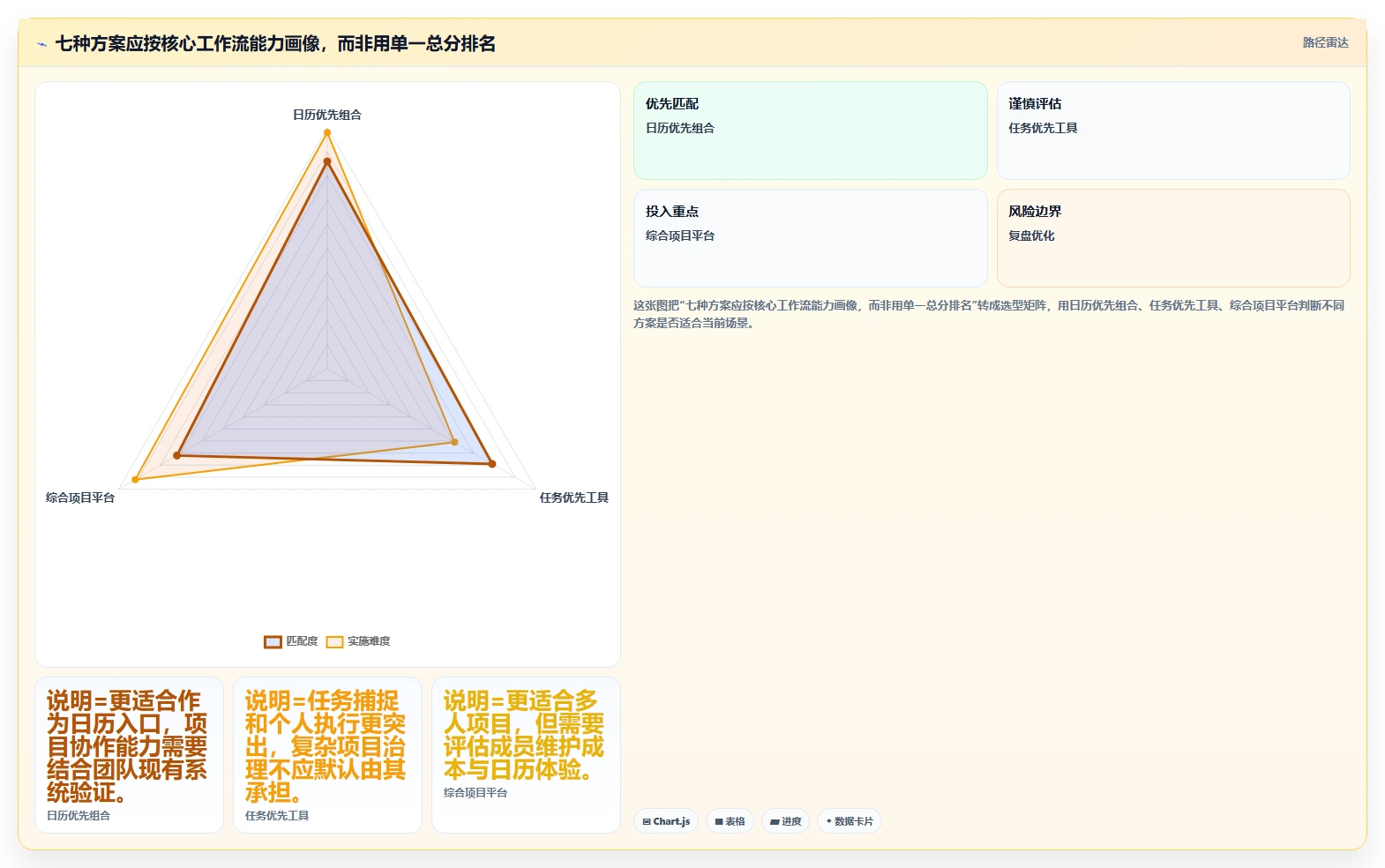
Task: Click the 实施难度 point on 综合项目平台 axis
Action: (x=135, y=480)
